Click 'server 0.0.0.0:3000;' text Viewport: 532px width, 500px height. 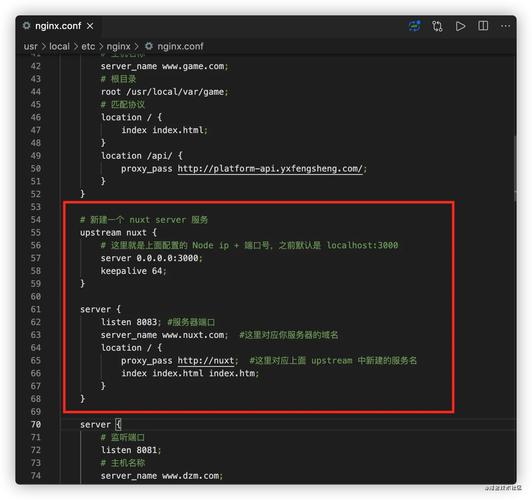tap(152, 258)
